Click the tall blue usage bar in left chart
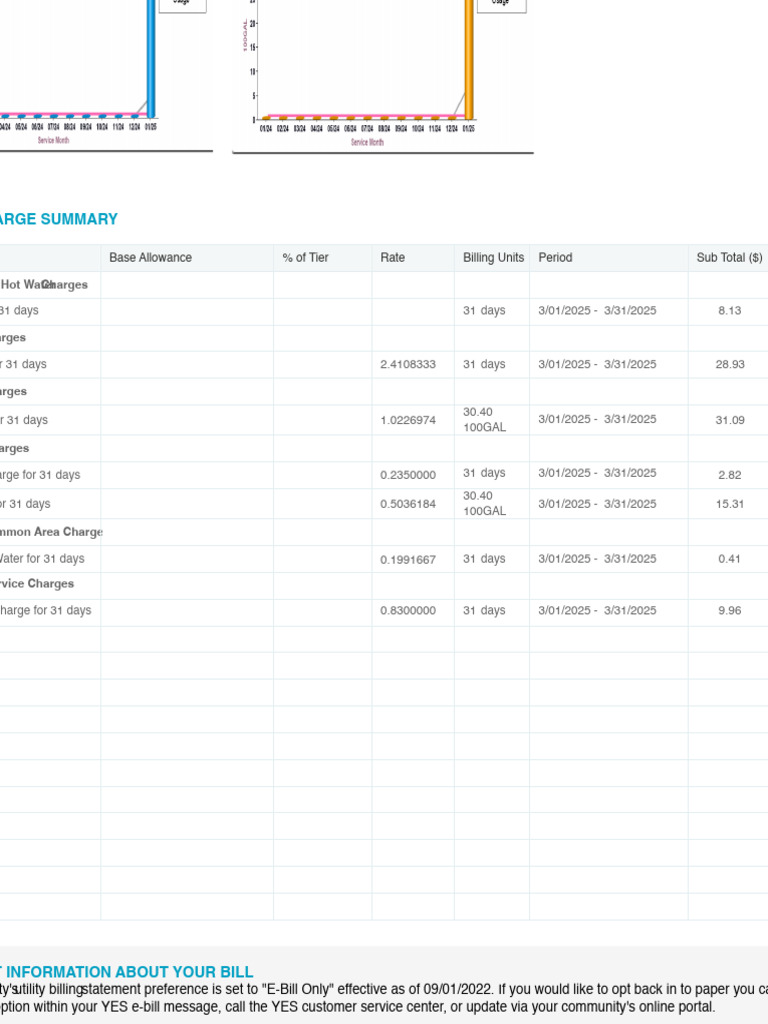 (x=151, y=59)
